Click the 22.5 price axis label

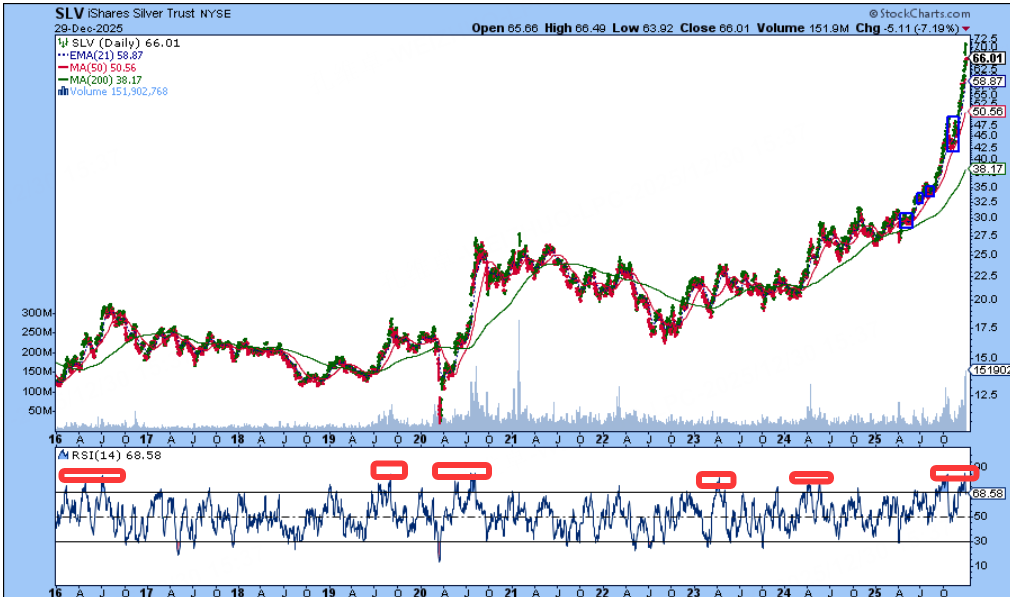pyautogui.click(x=985, y=276)
